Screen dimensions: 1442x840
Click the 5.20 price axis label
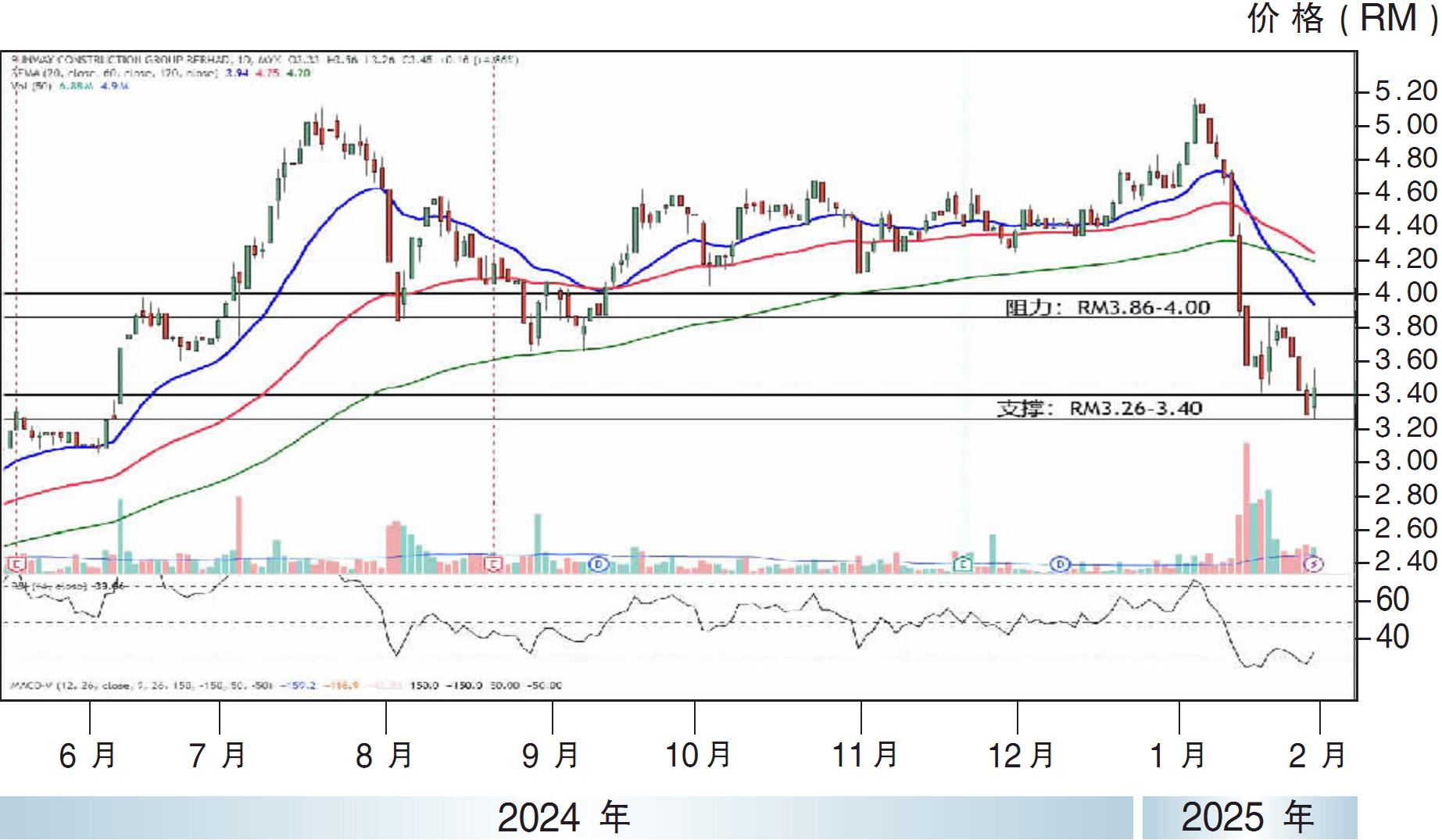pos(1406,91)
